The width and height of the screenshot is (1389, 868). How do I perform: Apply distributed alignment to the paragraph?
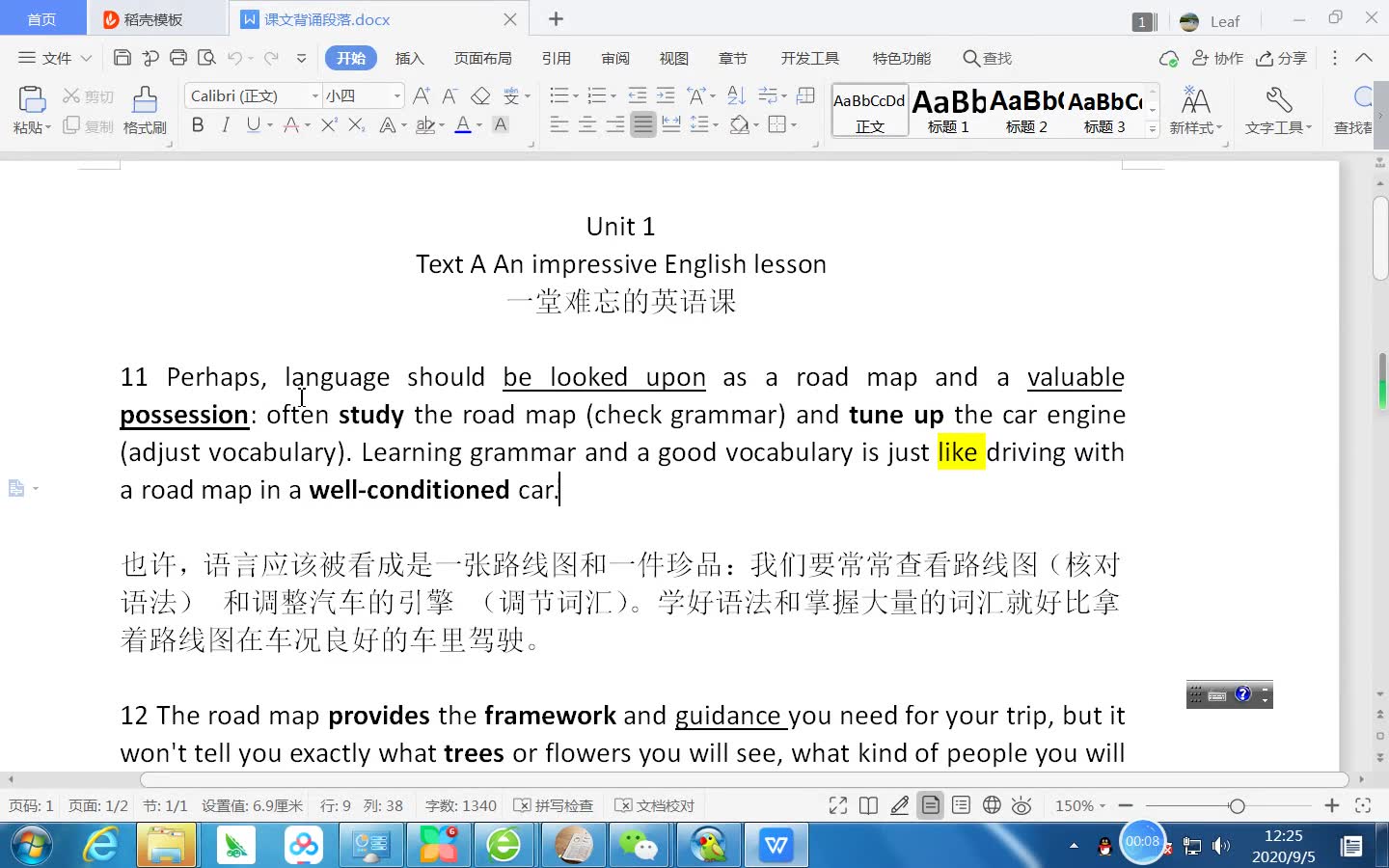pyautogui.click(x=671, y=124)
